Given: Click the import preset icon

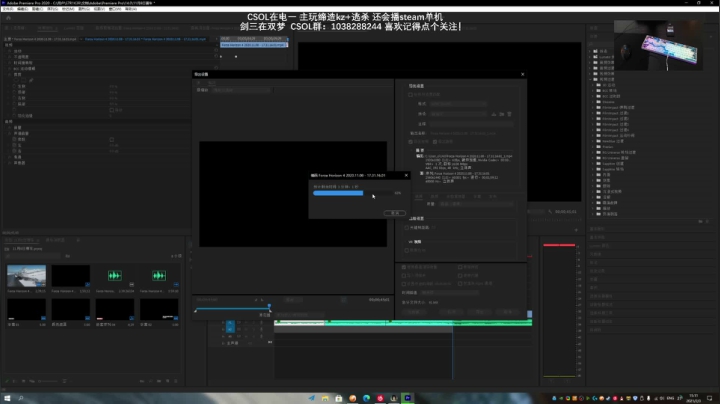Looking at the screenshot, I should 501,114.
